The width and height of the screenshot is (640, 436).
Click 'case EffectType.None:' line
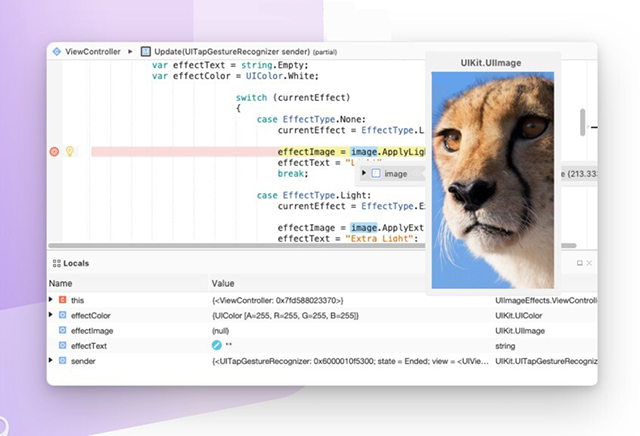click(311, 119)
